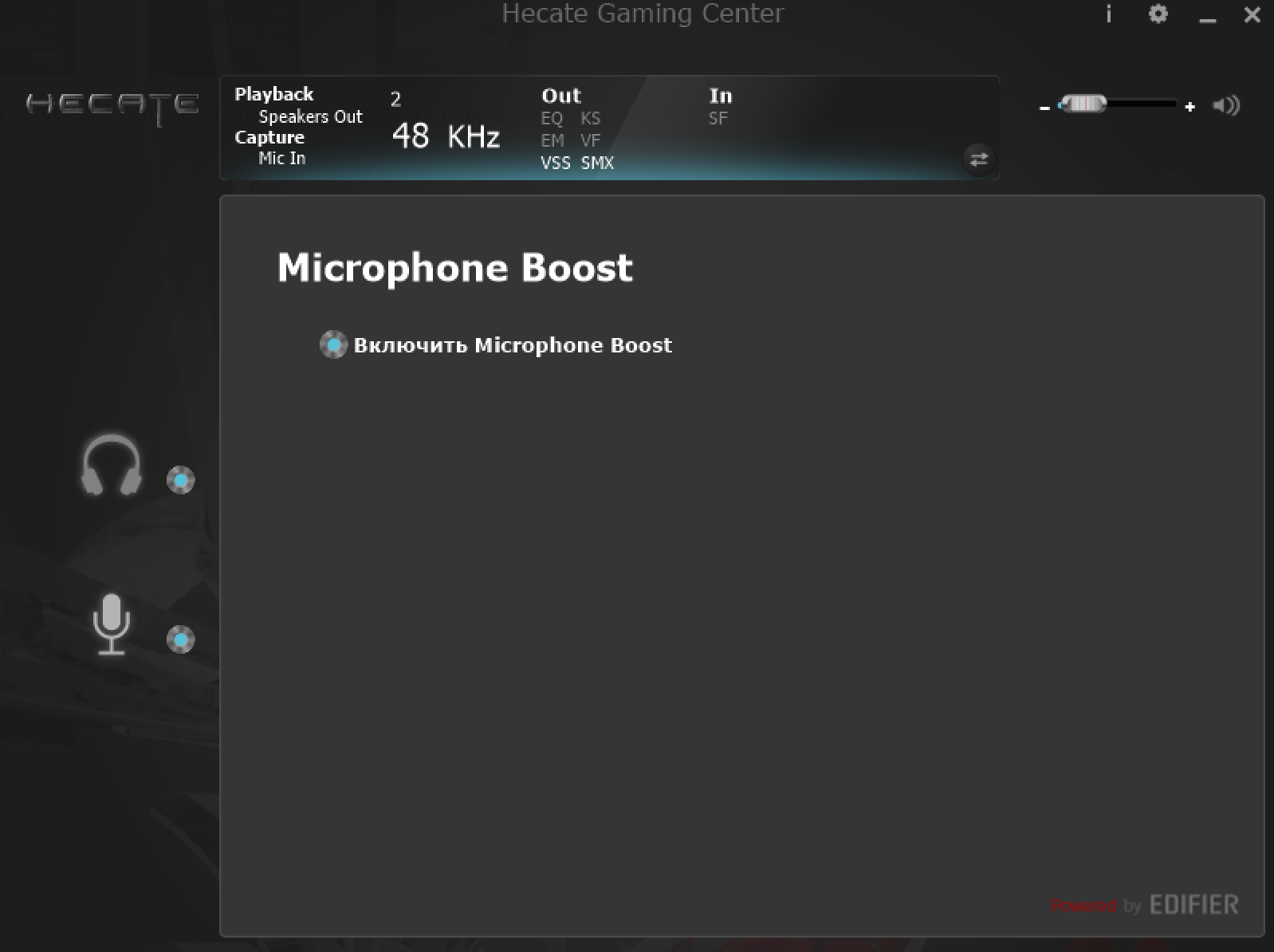Click the Mic In capture label
This screenshot has width=1274, height=952.
(x=281, y=158)
